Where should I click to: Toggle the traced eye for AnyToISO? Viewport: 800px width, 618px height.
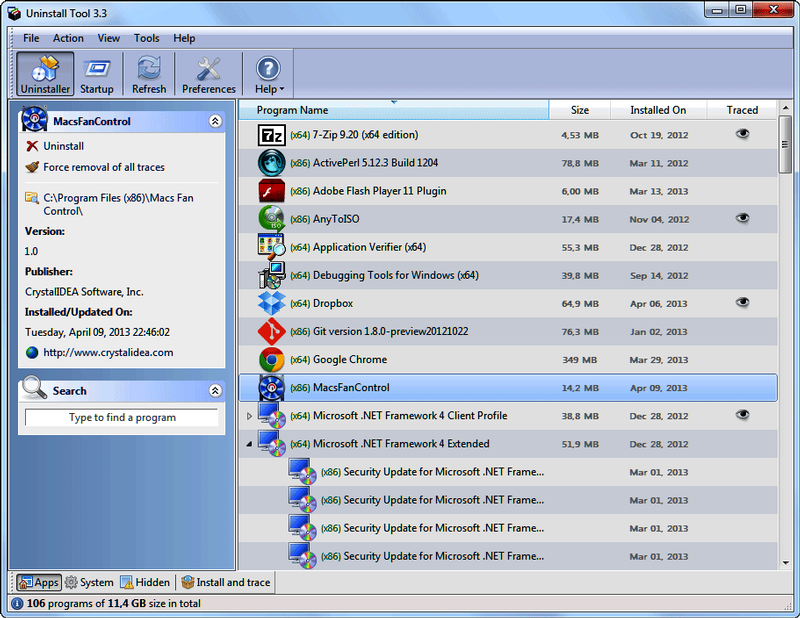[x=742, y=218]
